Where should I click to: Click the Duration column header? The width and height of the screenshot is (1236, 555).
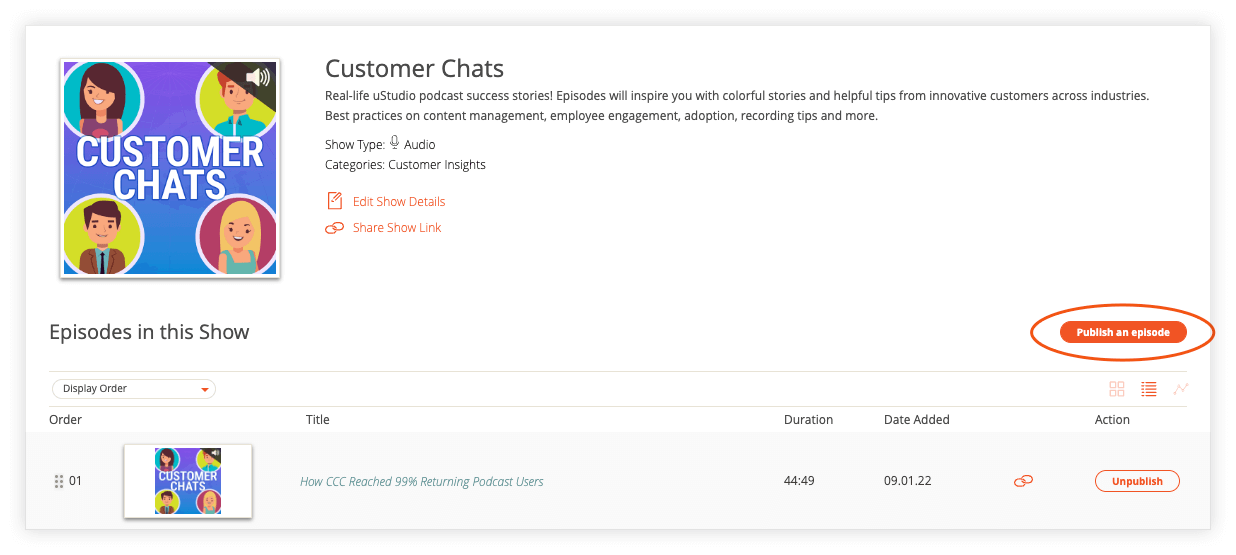(808, 420)
